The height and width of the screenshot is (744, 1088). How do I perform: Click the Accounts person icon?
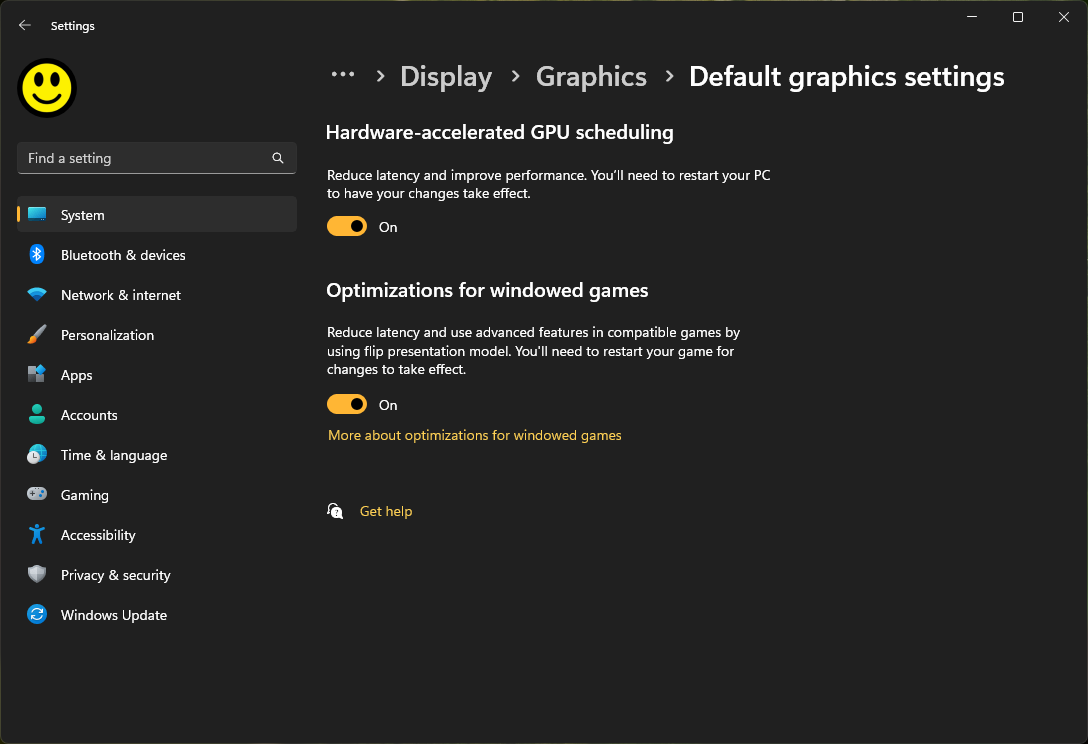click(x=37, y=415)
